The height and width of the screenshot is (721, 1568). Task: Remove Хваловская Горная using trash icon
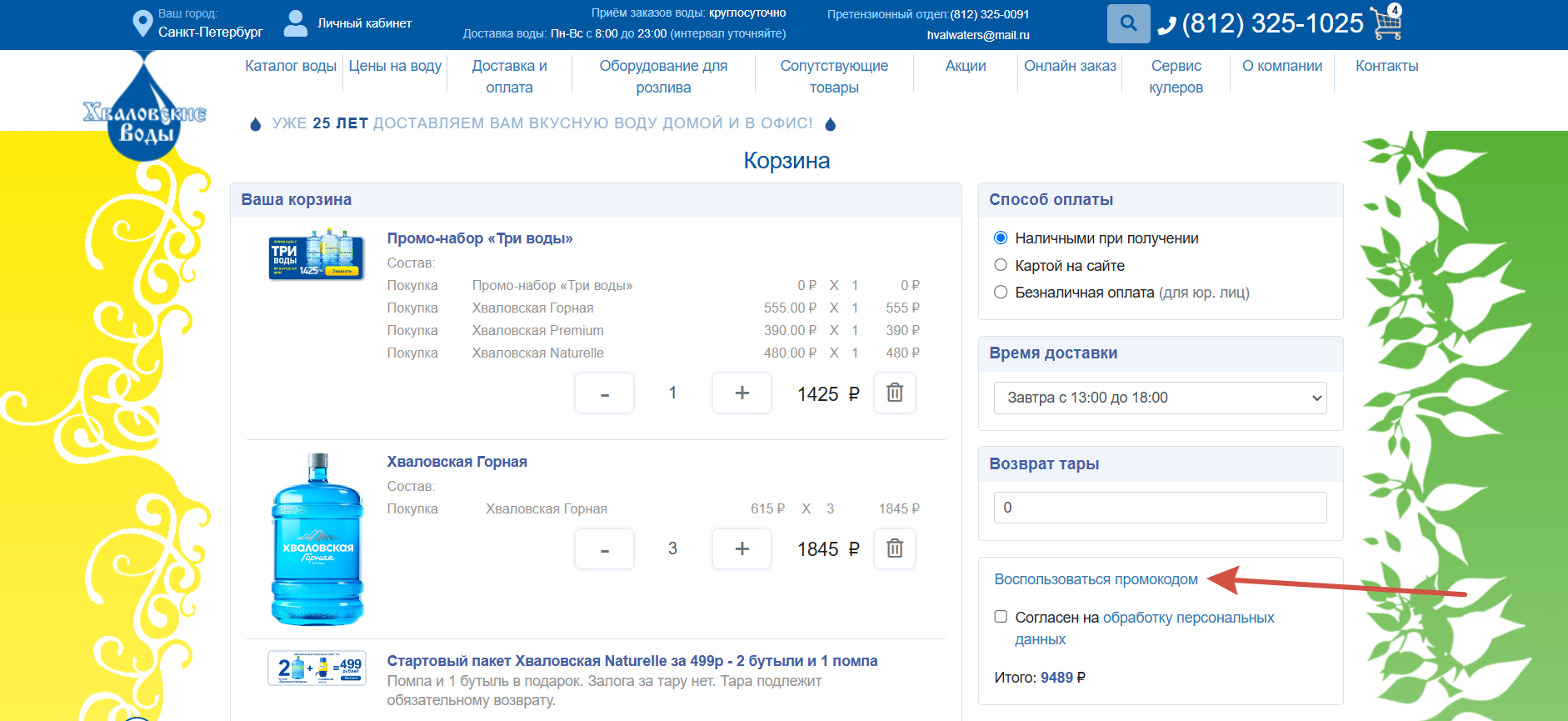[895, 548]
